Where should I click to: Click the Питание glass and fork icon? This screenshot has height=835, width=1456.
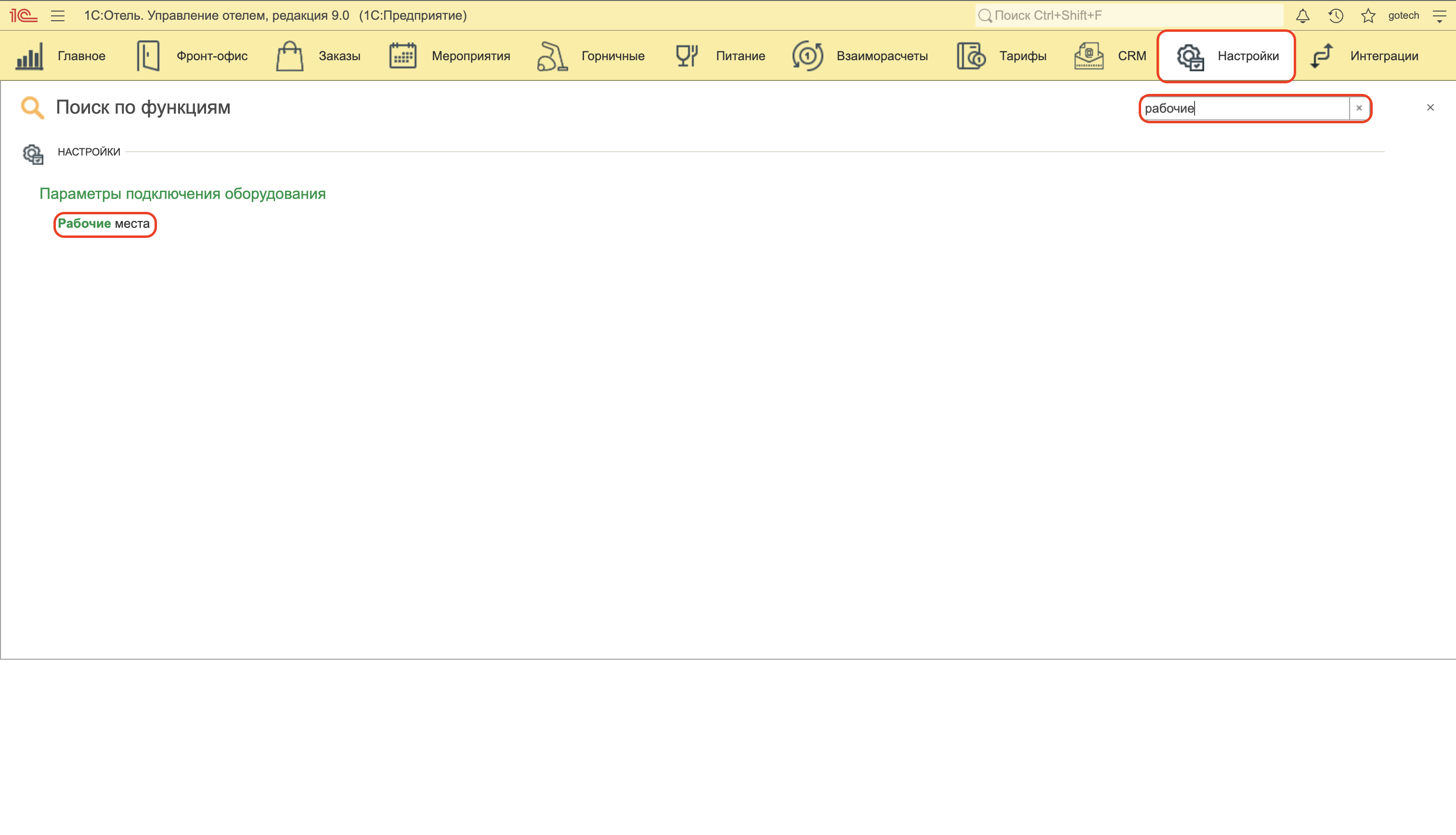pyautogui.click(x=687, y=56)
